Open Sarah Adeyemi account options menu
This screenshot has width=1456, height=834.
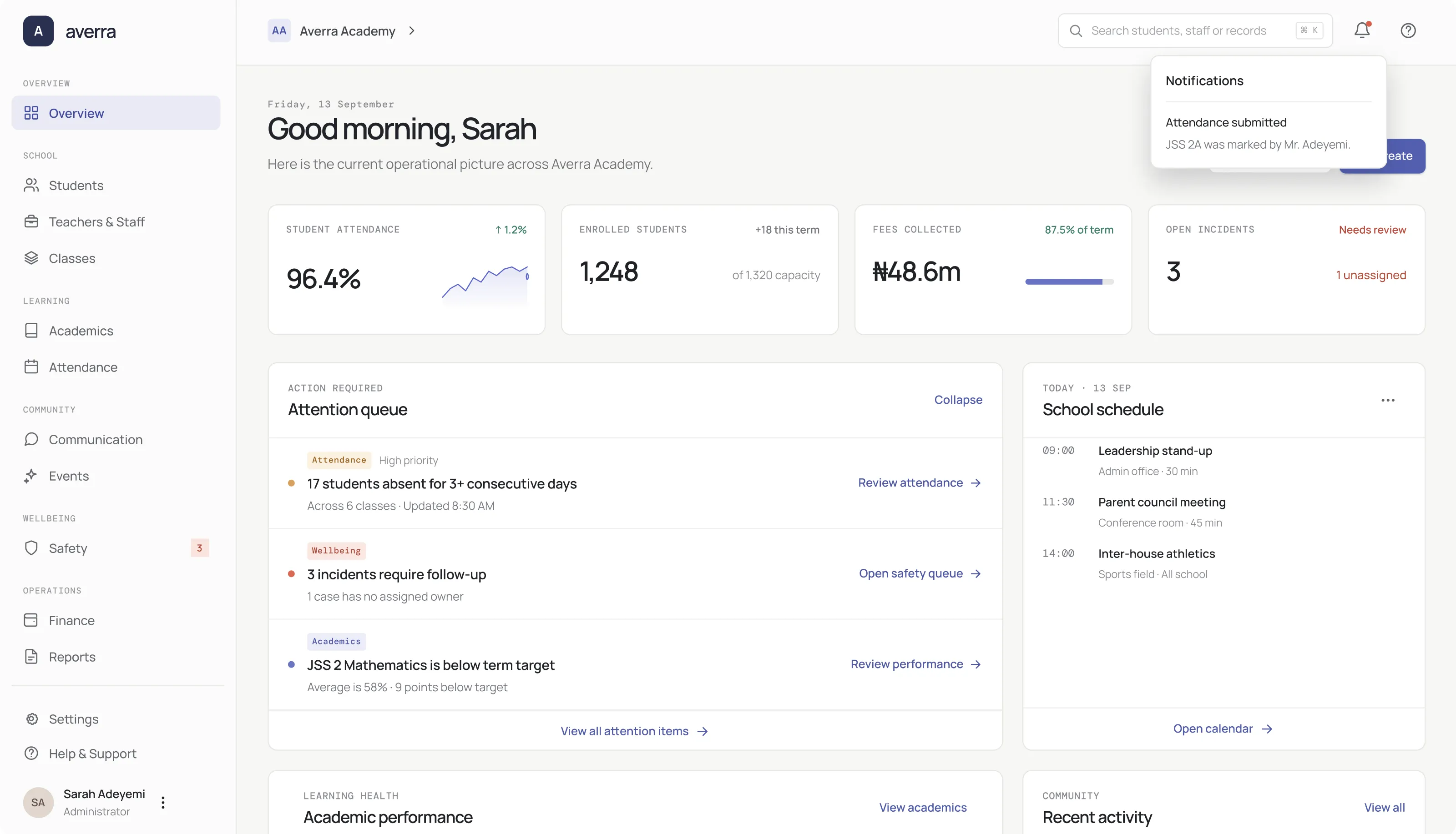click(163, 803)
